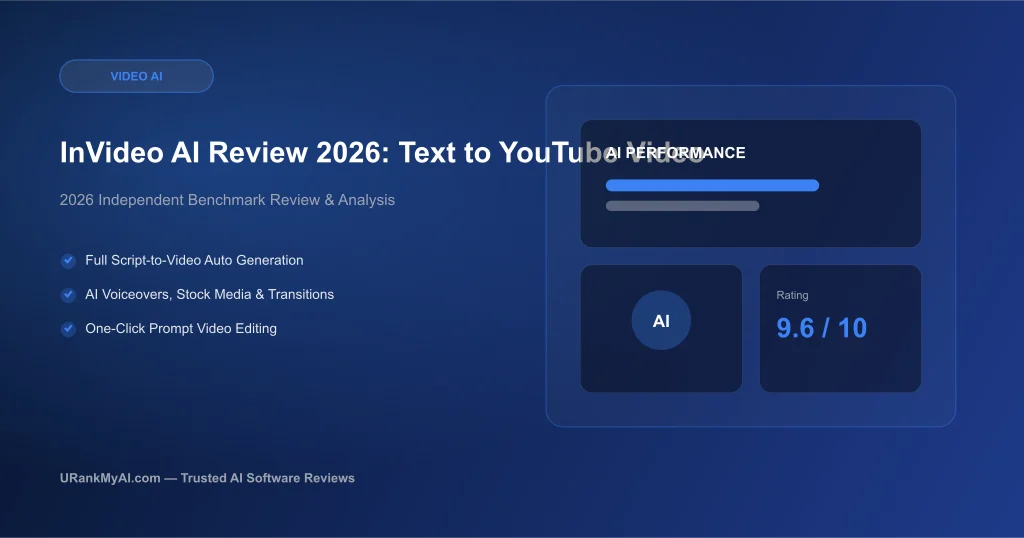Click the blue performance progress bar
The height and width of the screenshot is (538, 1024).
coord(712,185)
